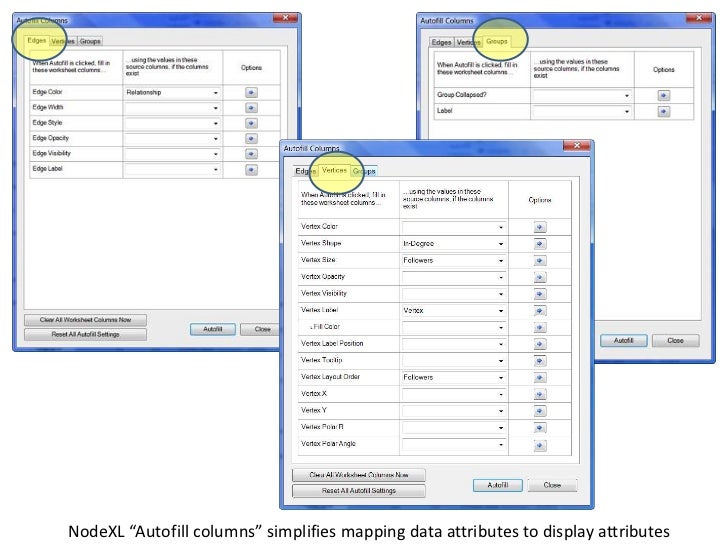Open options arrow for Vertex Polar Angle row

pos(540,445)
